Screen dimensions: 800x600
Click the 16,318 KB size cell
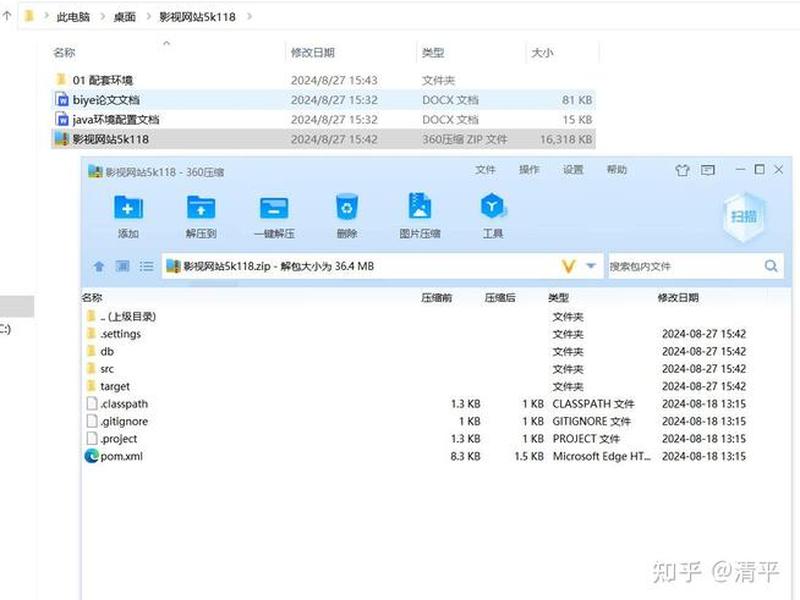tap(566, 139)
